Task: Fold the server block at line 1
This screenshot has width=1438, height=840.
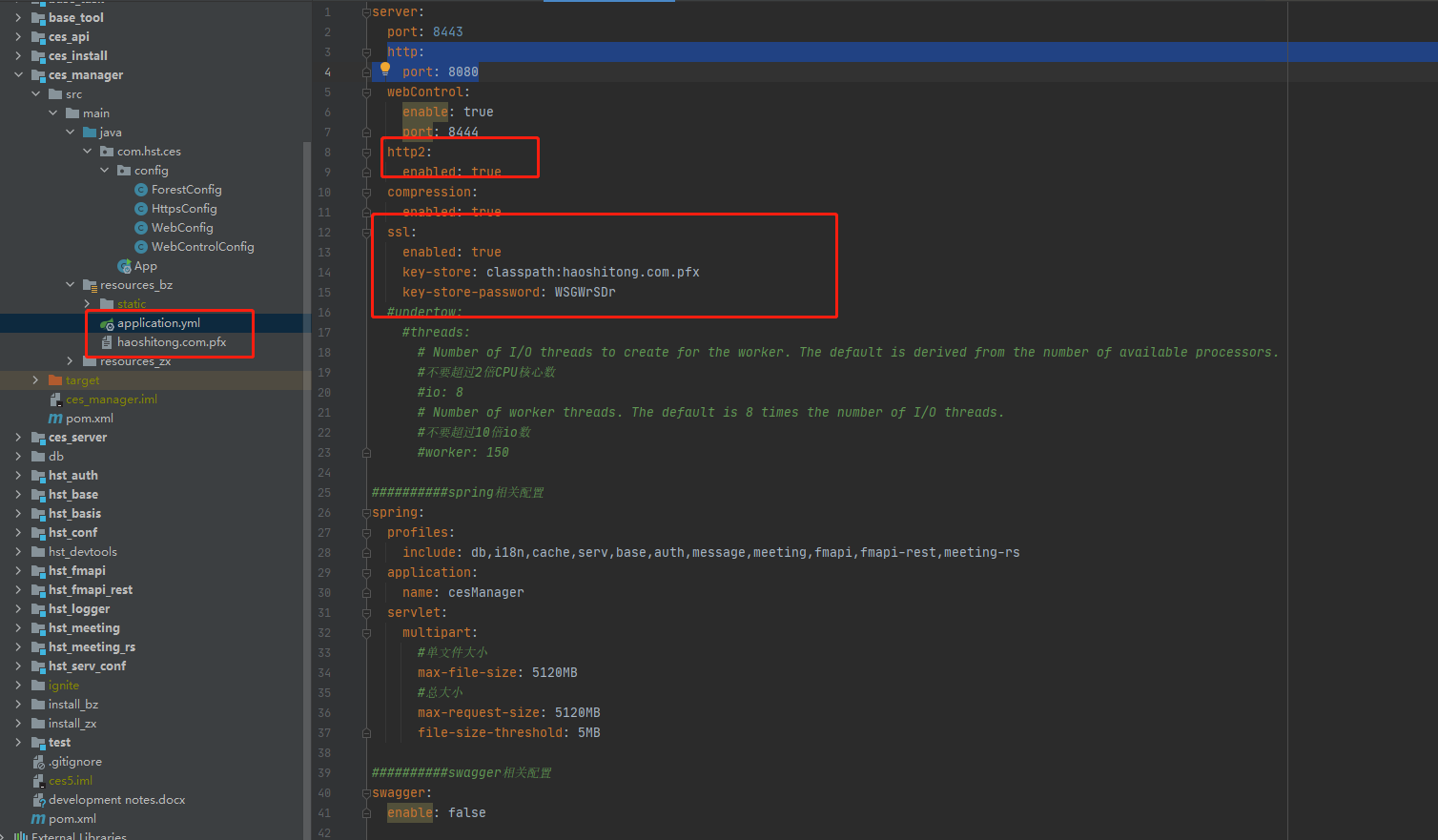Action: (x=366, y=12)
